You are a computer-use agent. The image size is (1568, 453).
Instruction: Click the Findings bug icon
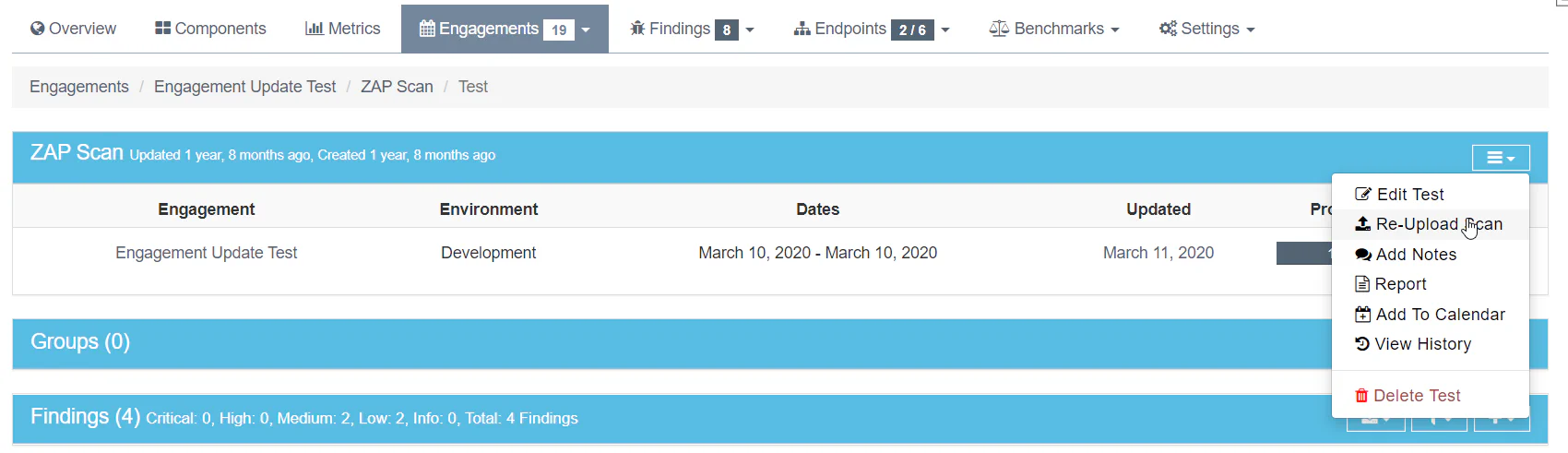click(x=637, y=29)
